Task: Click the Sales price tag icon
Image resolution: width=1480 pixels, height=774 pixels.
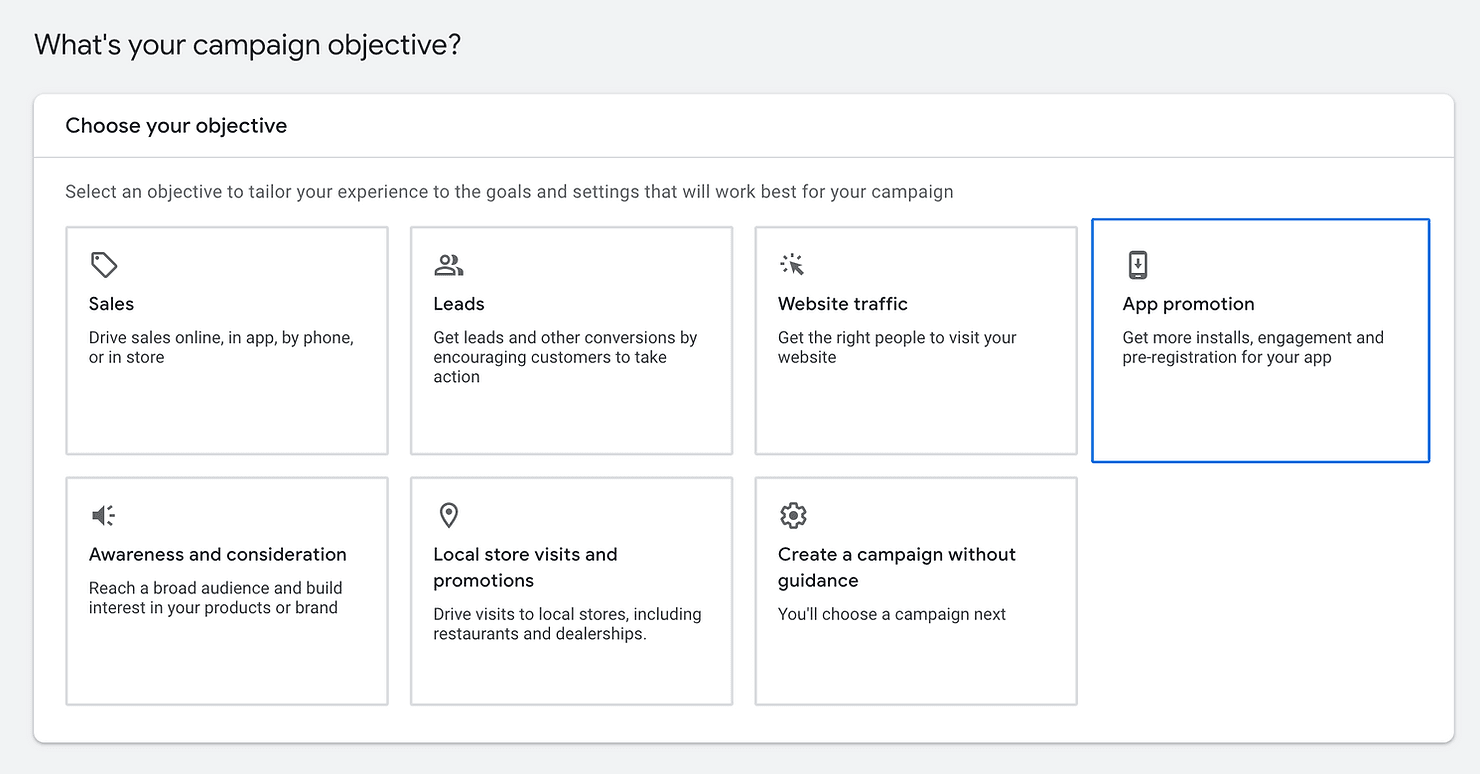Action: pos(104,265)
